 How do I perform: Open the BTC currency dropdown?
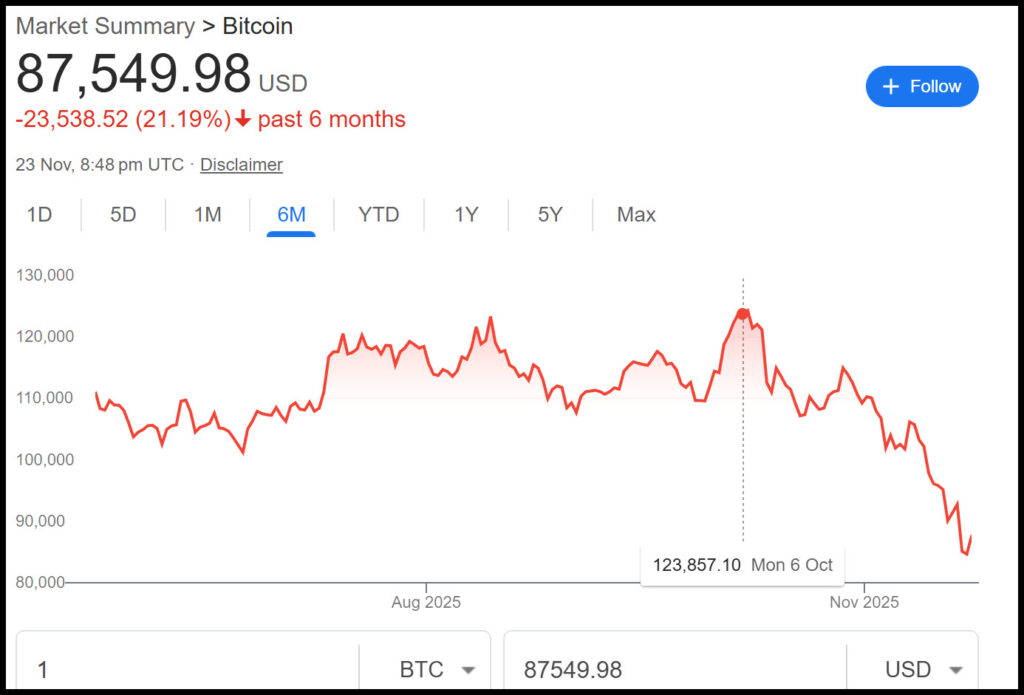point(436,669)
